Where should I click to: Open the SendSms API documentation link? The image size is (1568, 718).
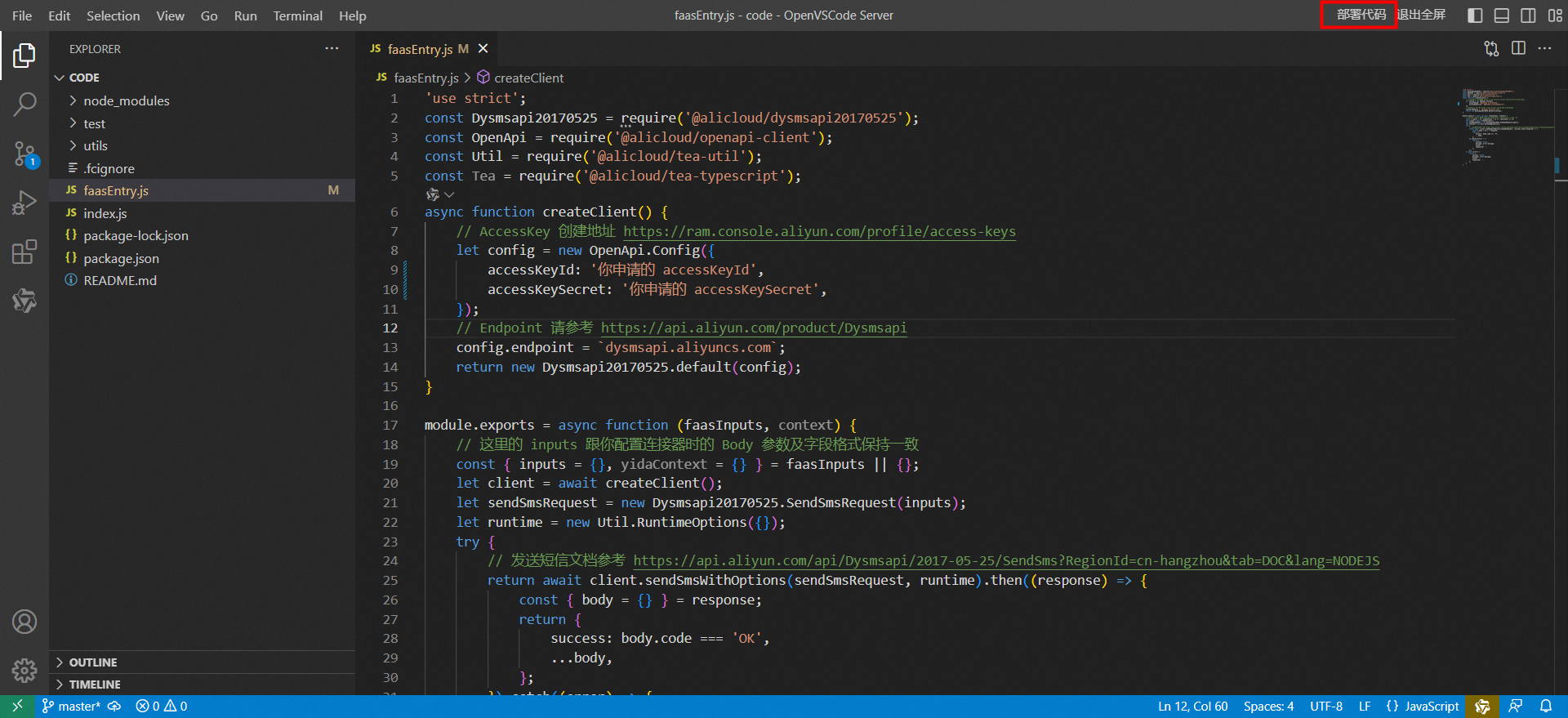[1006, 560]
